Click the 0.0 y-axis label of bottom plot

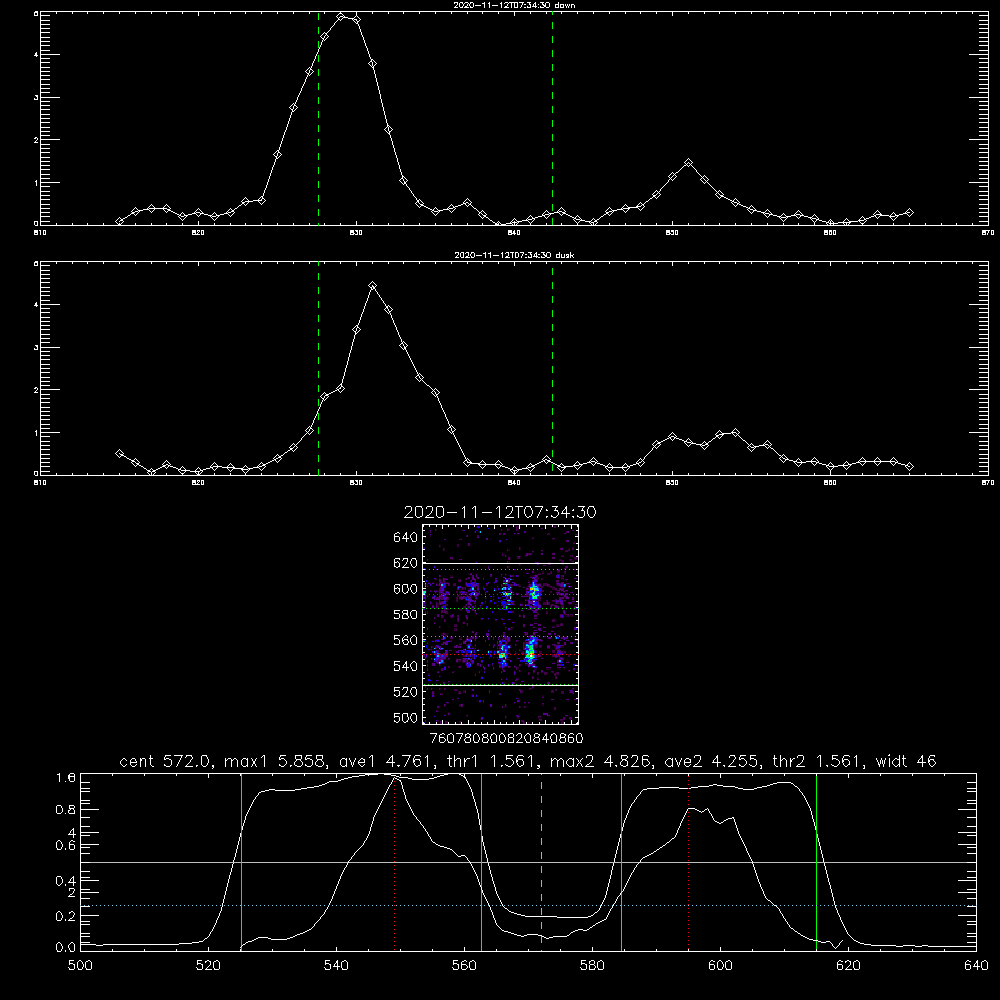[x=66, y=948]
